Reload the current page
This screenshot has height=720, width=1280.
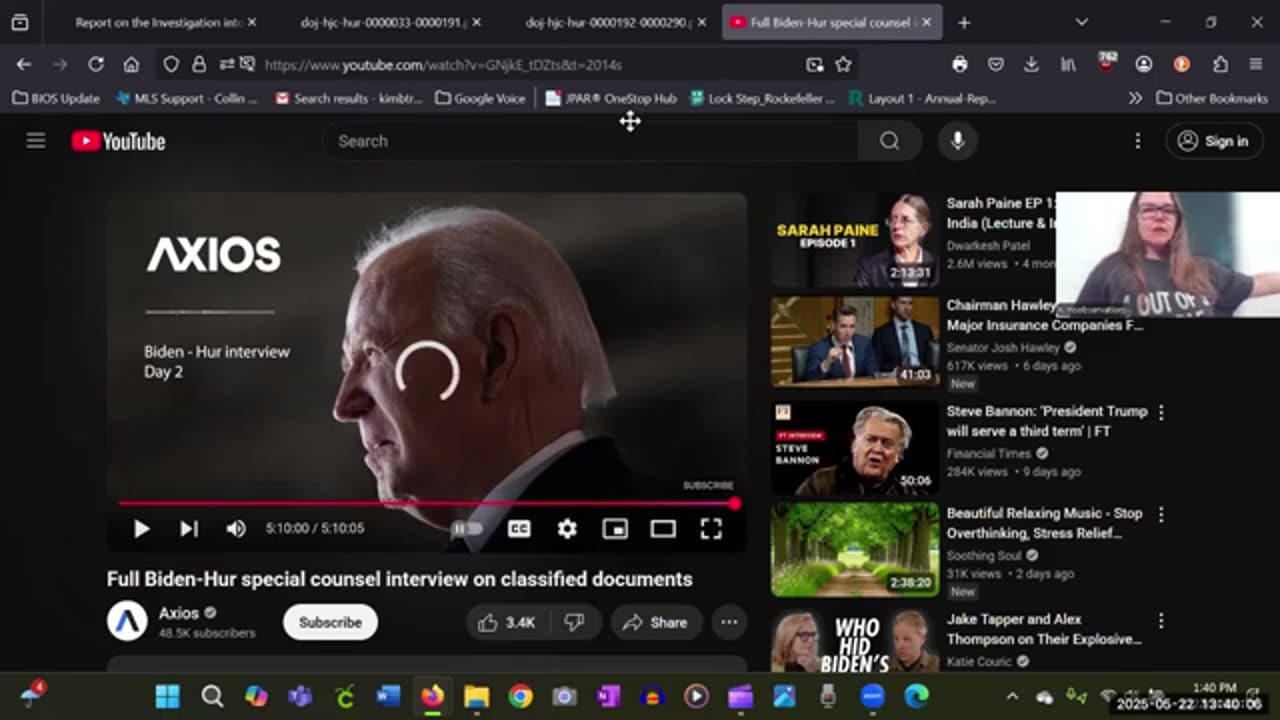(96, 64)
